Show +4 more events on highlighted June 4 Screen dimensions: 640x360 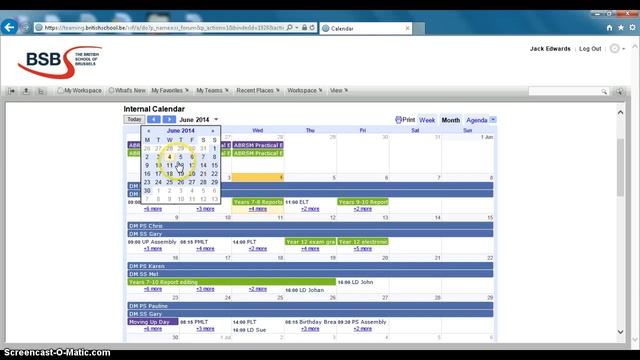point(258,209)
